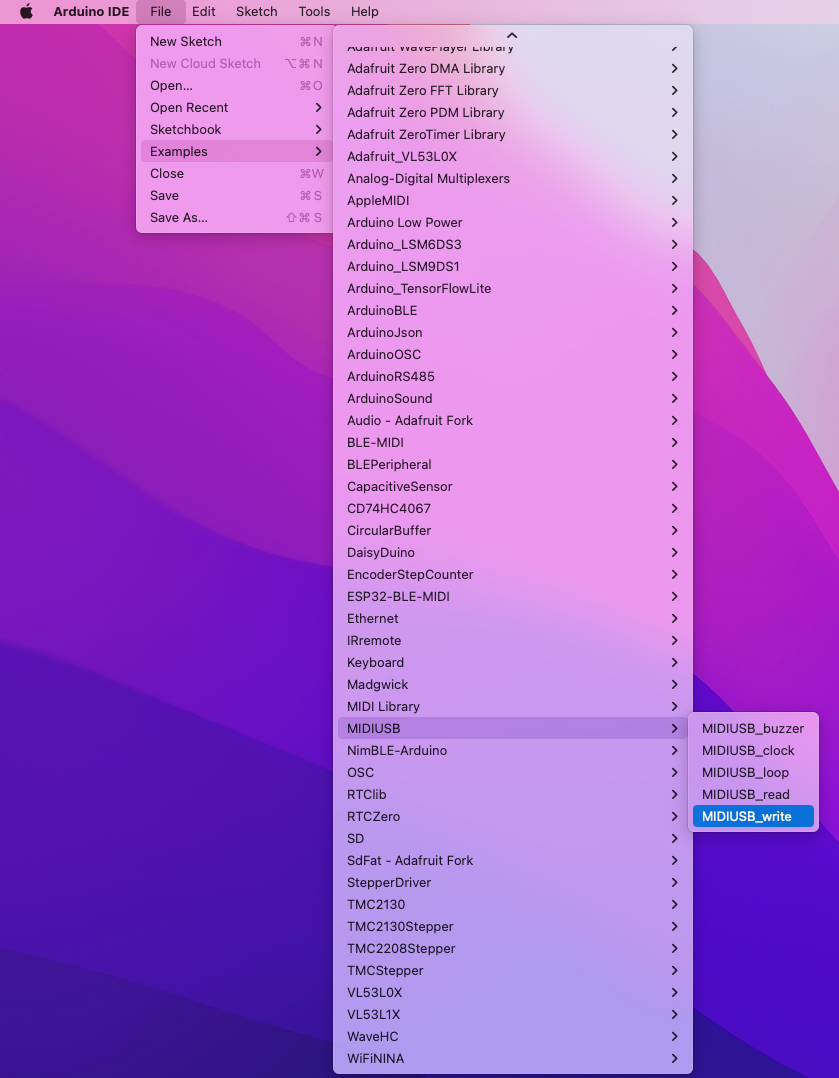Expand Arduino Low Power examples
Viewport: 839px width, 1078px height.
click(512, 222)
